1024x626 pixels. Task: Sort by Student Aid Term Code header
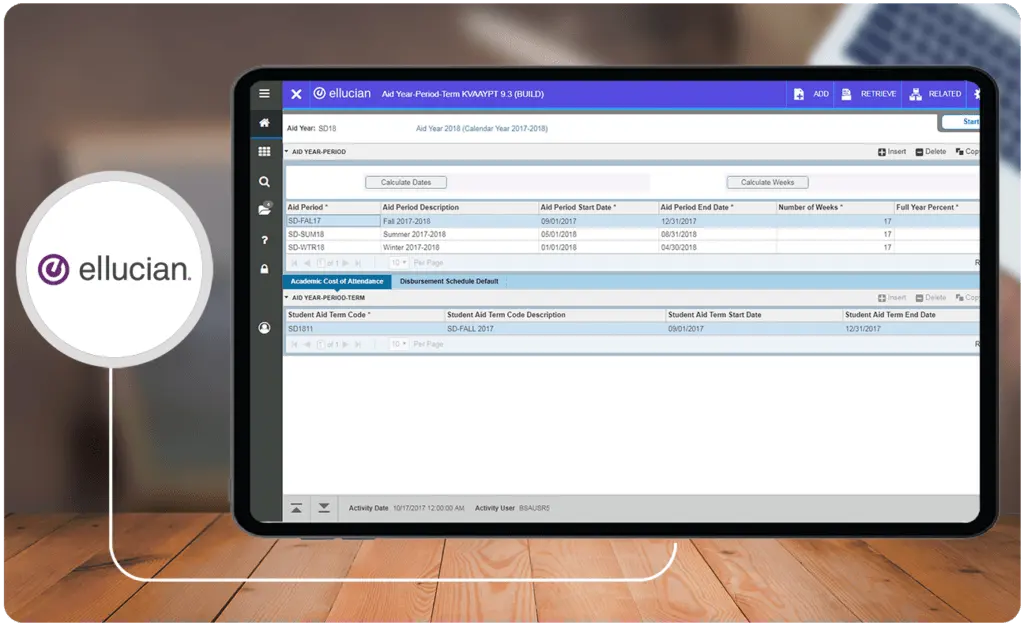pos(365,315)
